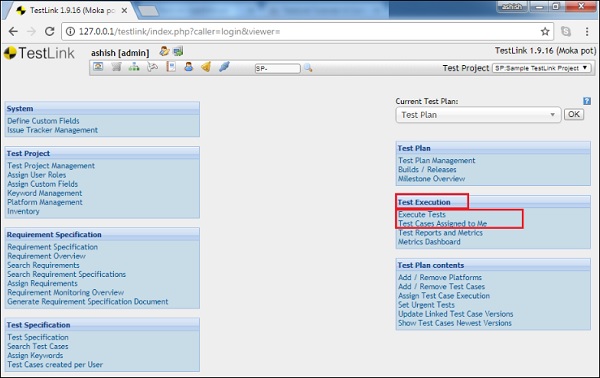Open the test specification tree icon
The width and height of the screenshot is (600, 378).
point(134,67)
